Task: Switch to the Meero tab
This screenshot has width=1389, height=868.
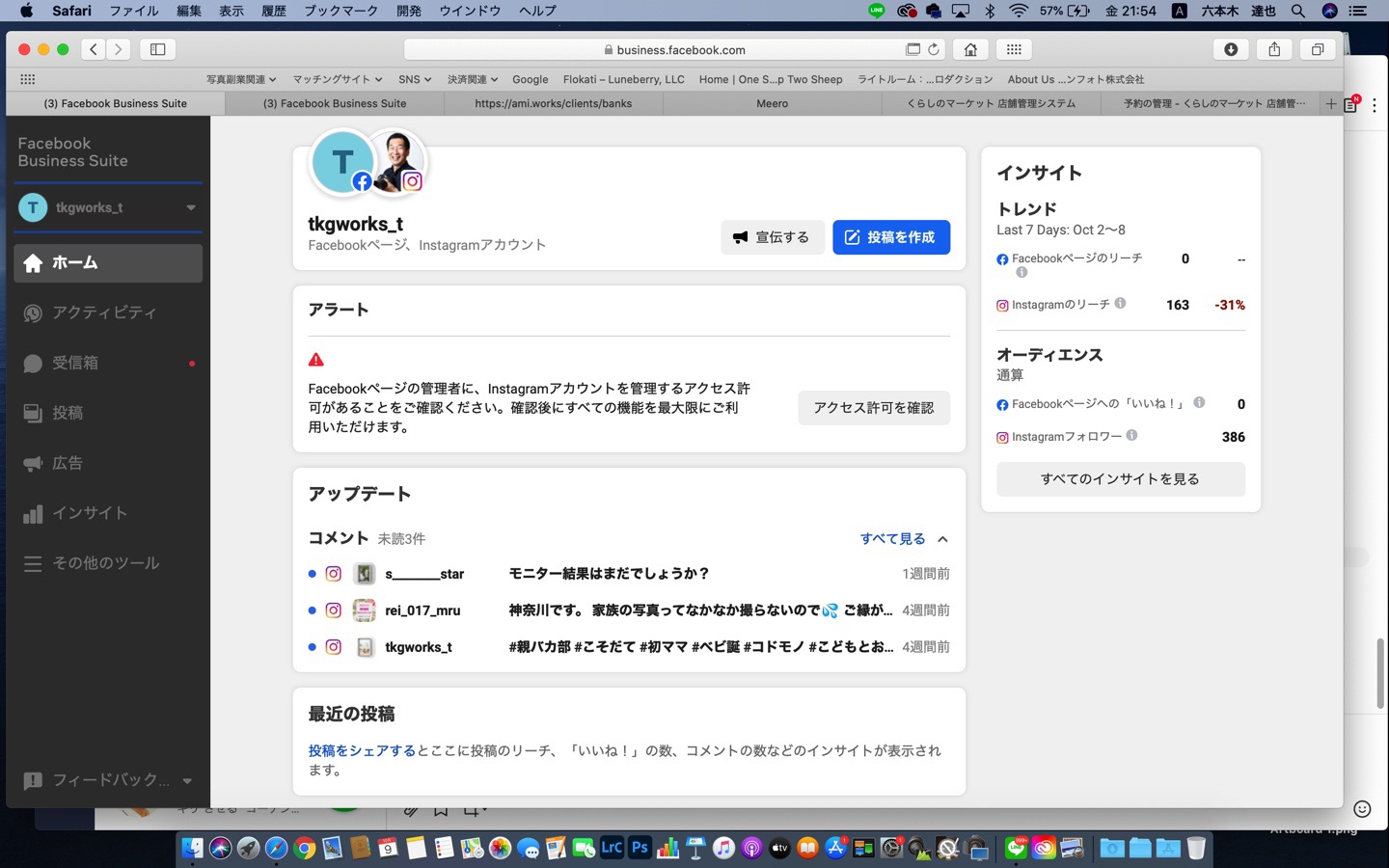Action: [773, 103]
